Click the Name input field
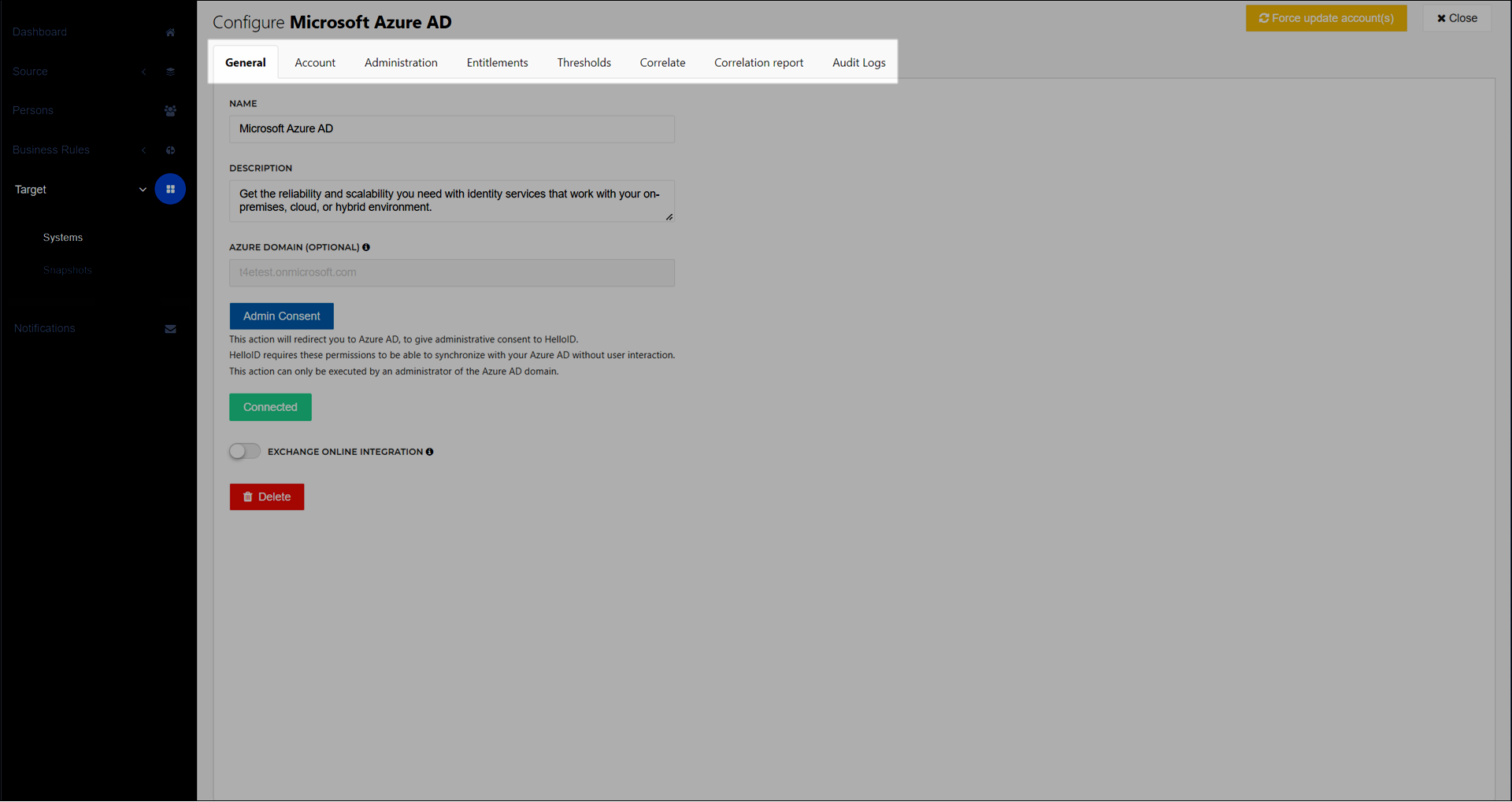This screenshot has height=802, width=1512. (452, 129)
